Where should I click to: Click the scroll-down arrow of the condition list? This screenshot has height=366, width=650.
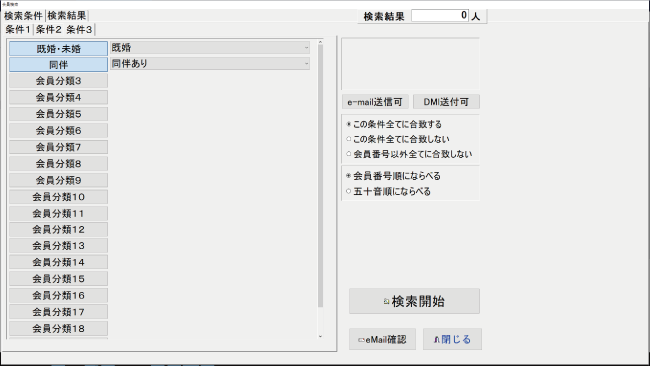[x=320, y=336]
